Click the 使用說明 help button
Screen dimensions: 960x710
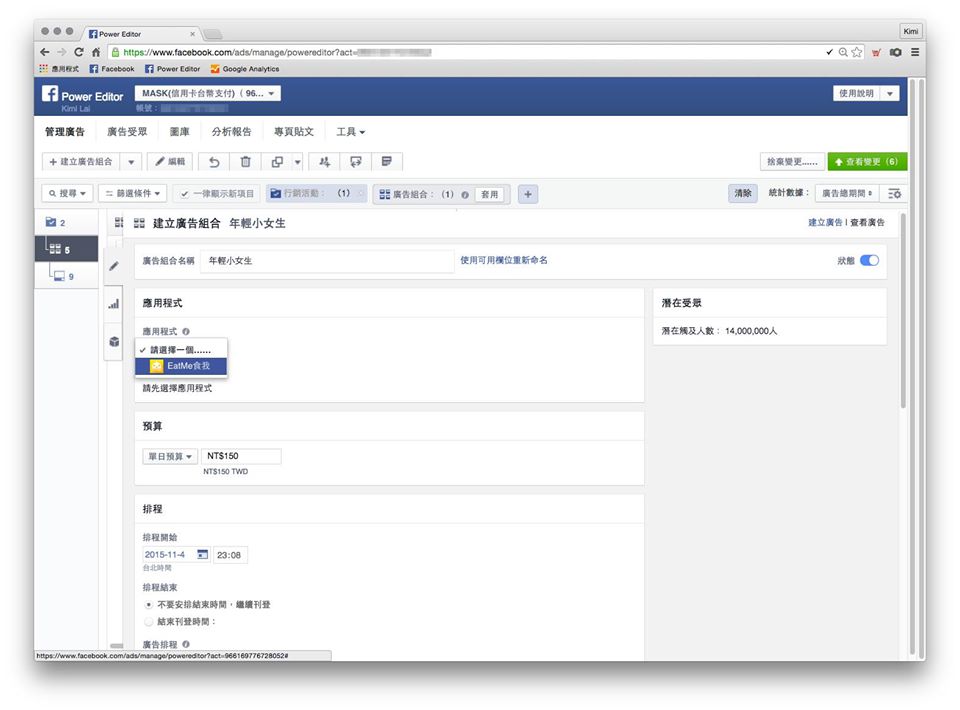857,94
